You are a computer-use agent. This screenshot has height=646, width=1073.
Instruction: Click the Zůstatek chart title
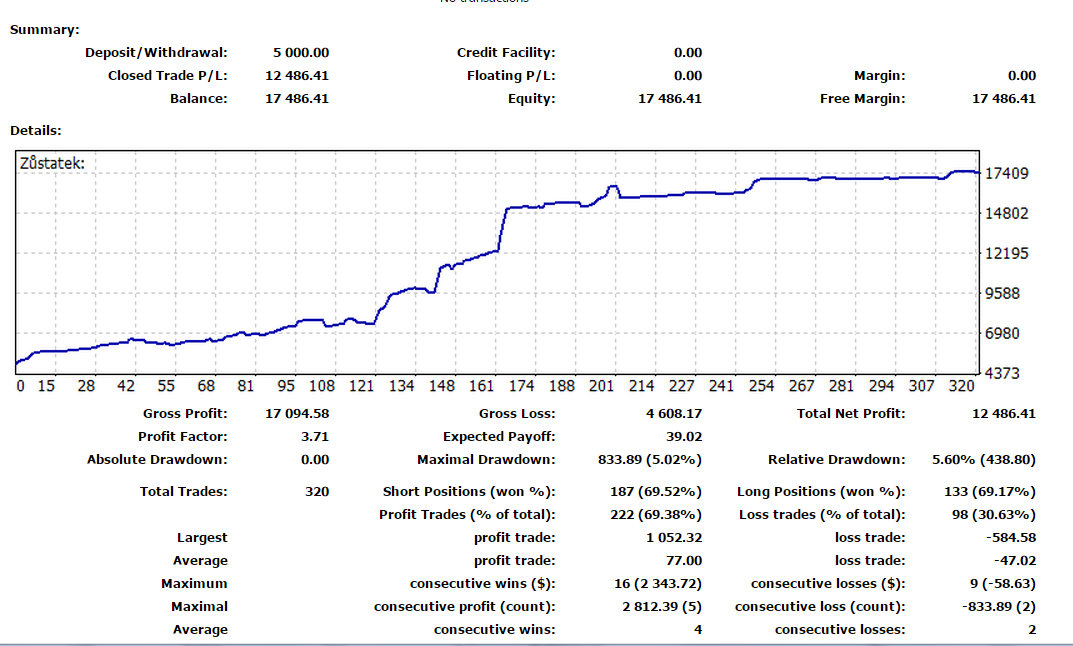(53, 163)
